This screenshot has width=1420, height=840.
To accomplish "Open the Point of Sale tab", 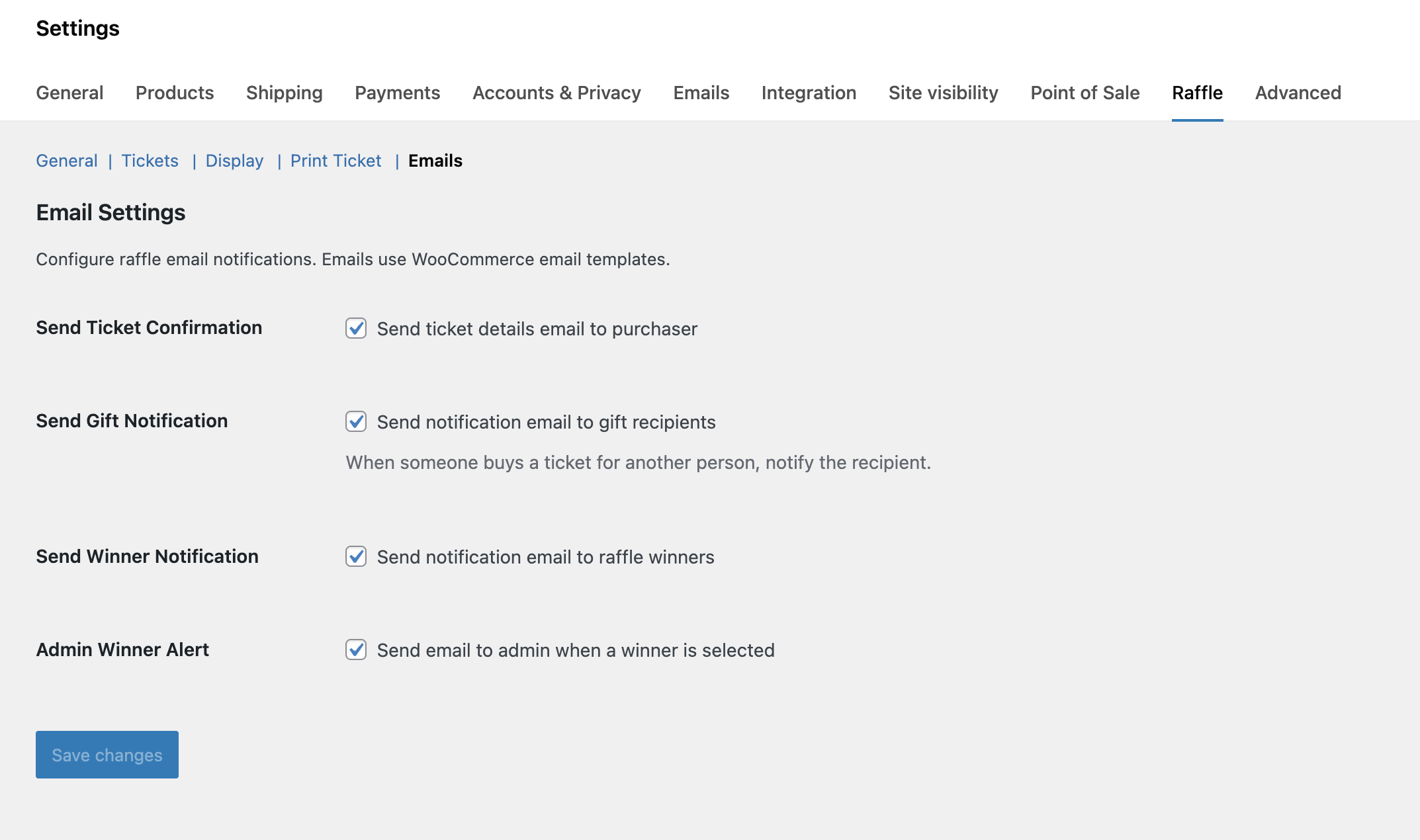I will [x=1084, y=93].
